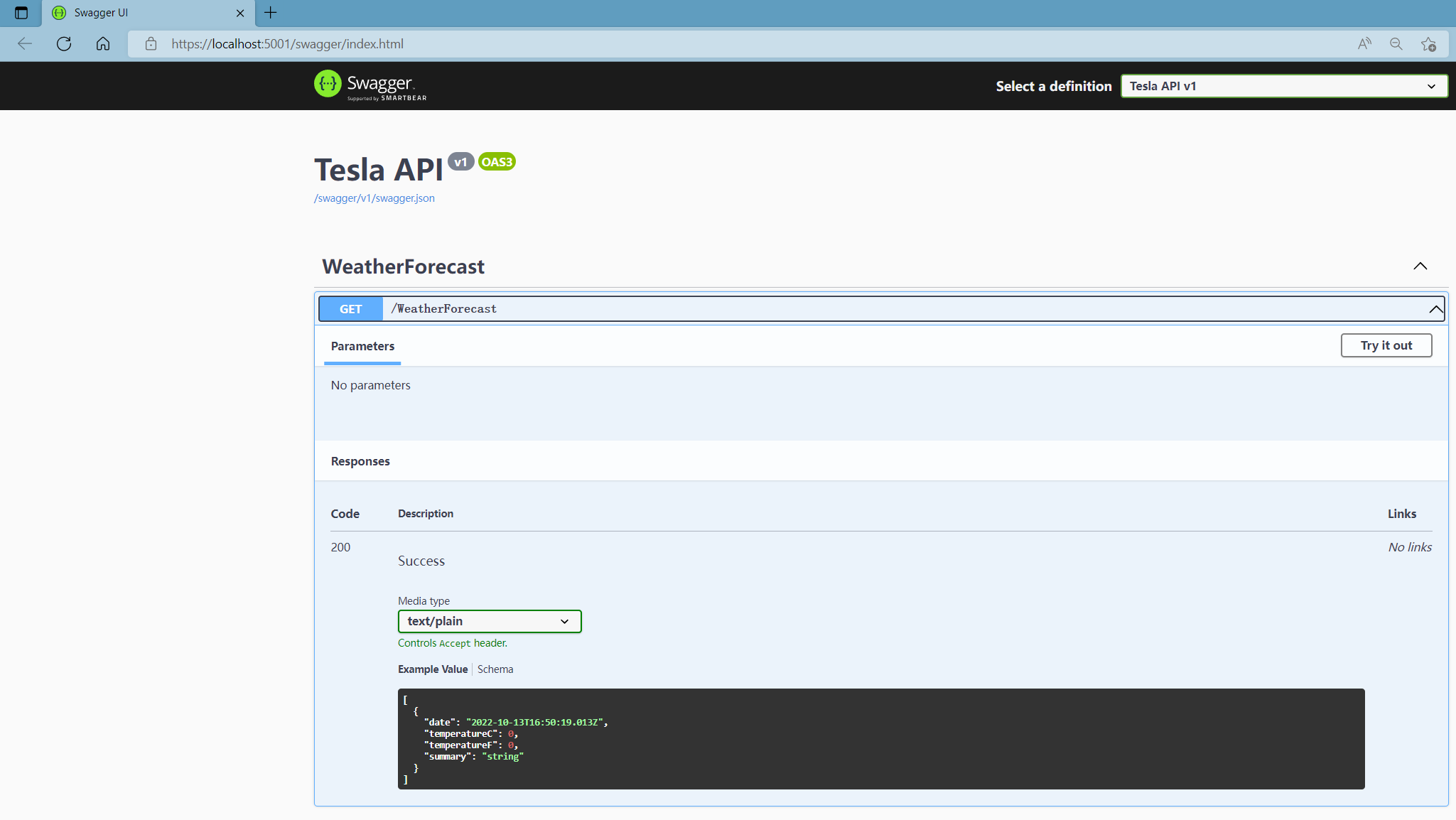
Task: Open the Media type text/plain dropdown
Action: [x=490, y=621]
